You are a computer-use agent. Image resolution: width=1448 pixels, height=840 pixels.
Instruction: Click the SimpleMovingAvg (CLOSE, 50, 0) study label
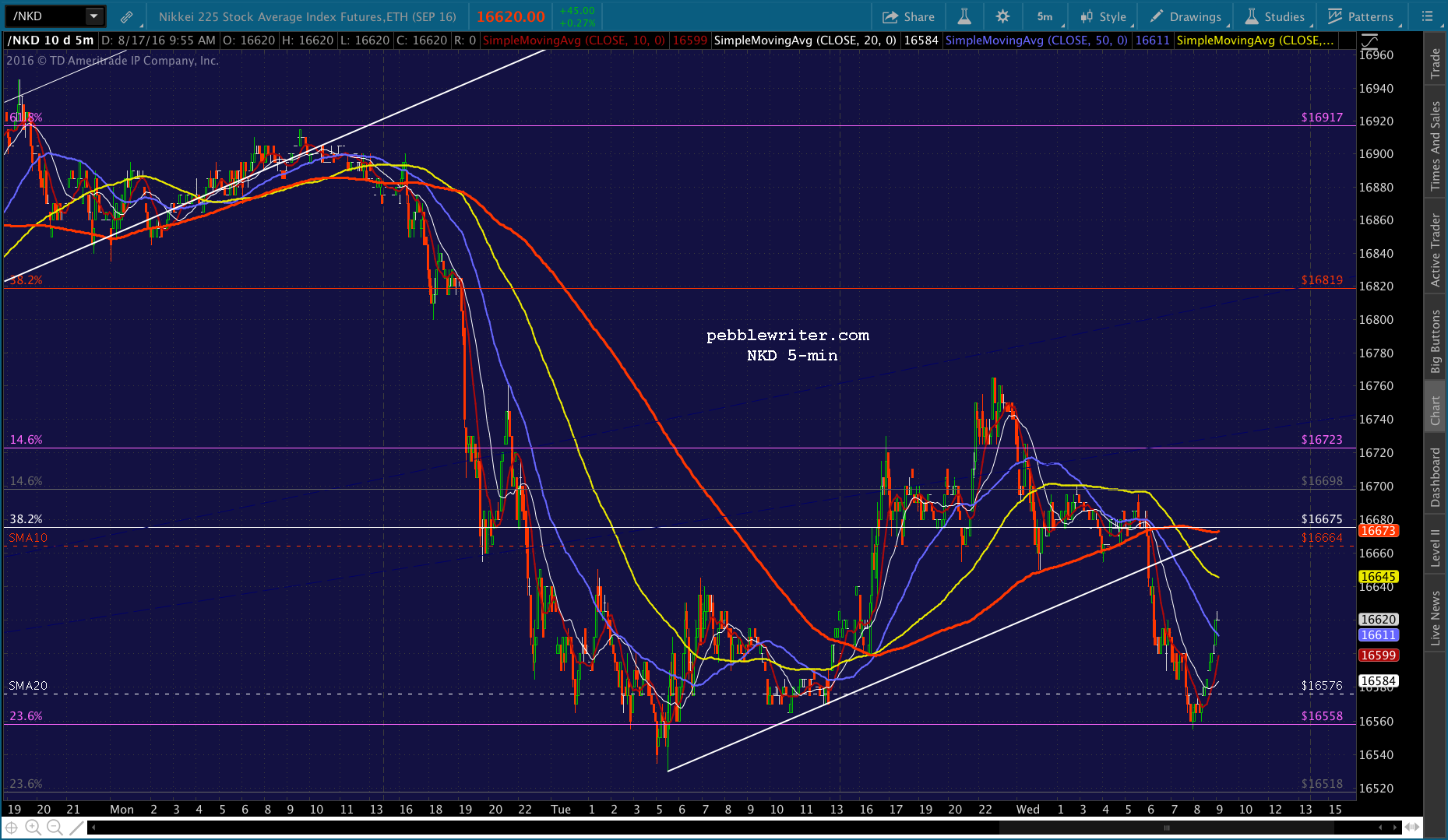pos(1036,40)
